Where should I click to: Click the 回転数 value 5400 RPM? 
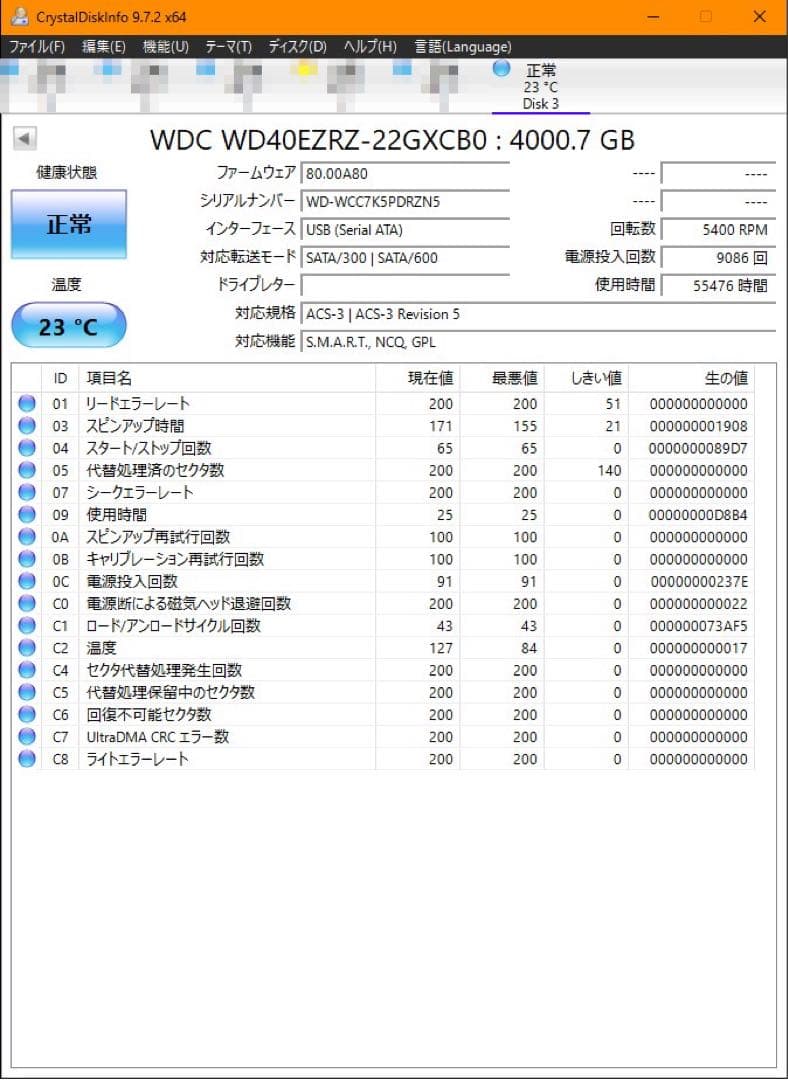pos(718,229)
